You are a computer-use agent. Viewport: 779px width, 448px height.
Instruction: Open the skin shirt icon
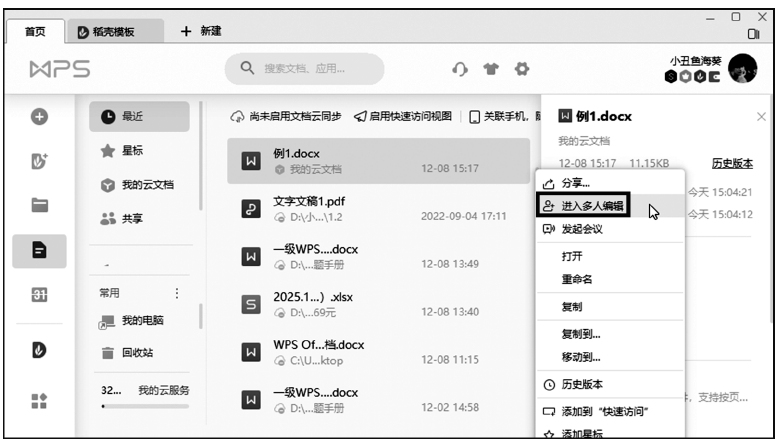tap(491, 69)
